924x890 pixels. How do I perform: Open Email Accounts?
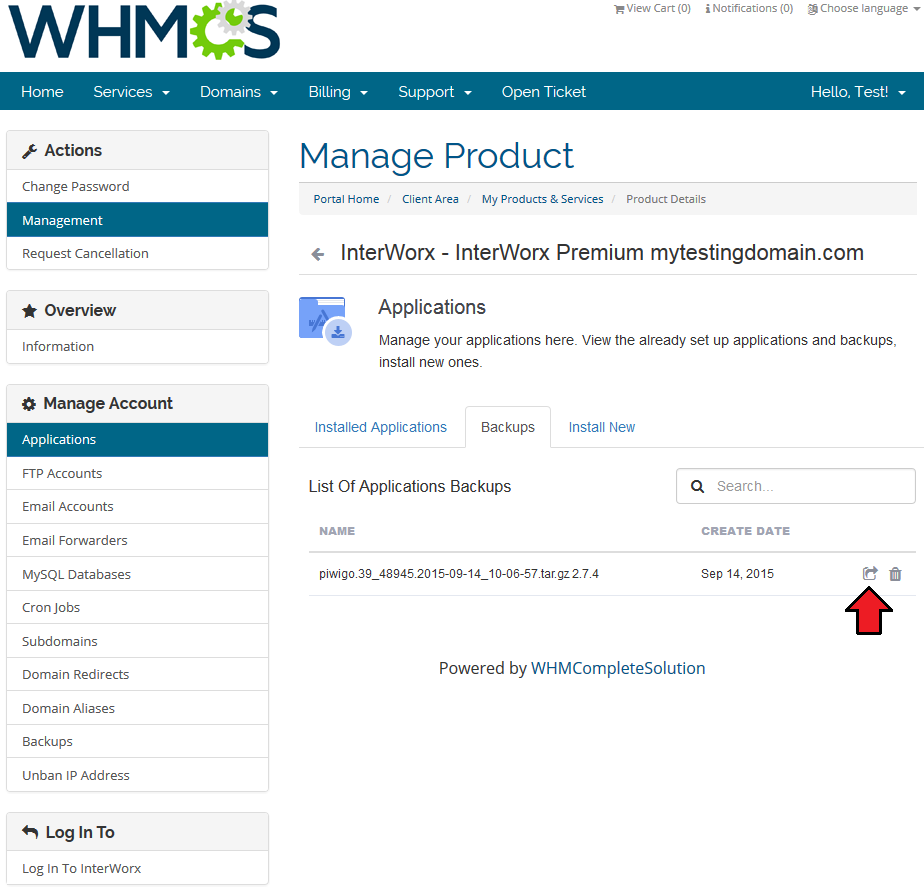137,507
